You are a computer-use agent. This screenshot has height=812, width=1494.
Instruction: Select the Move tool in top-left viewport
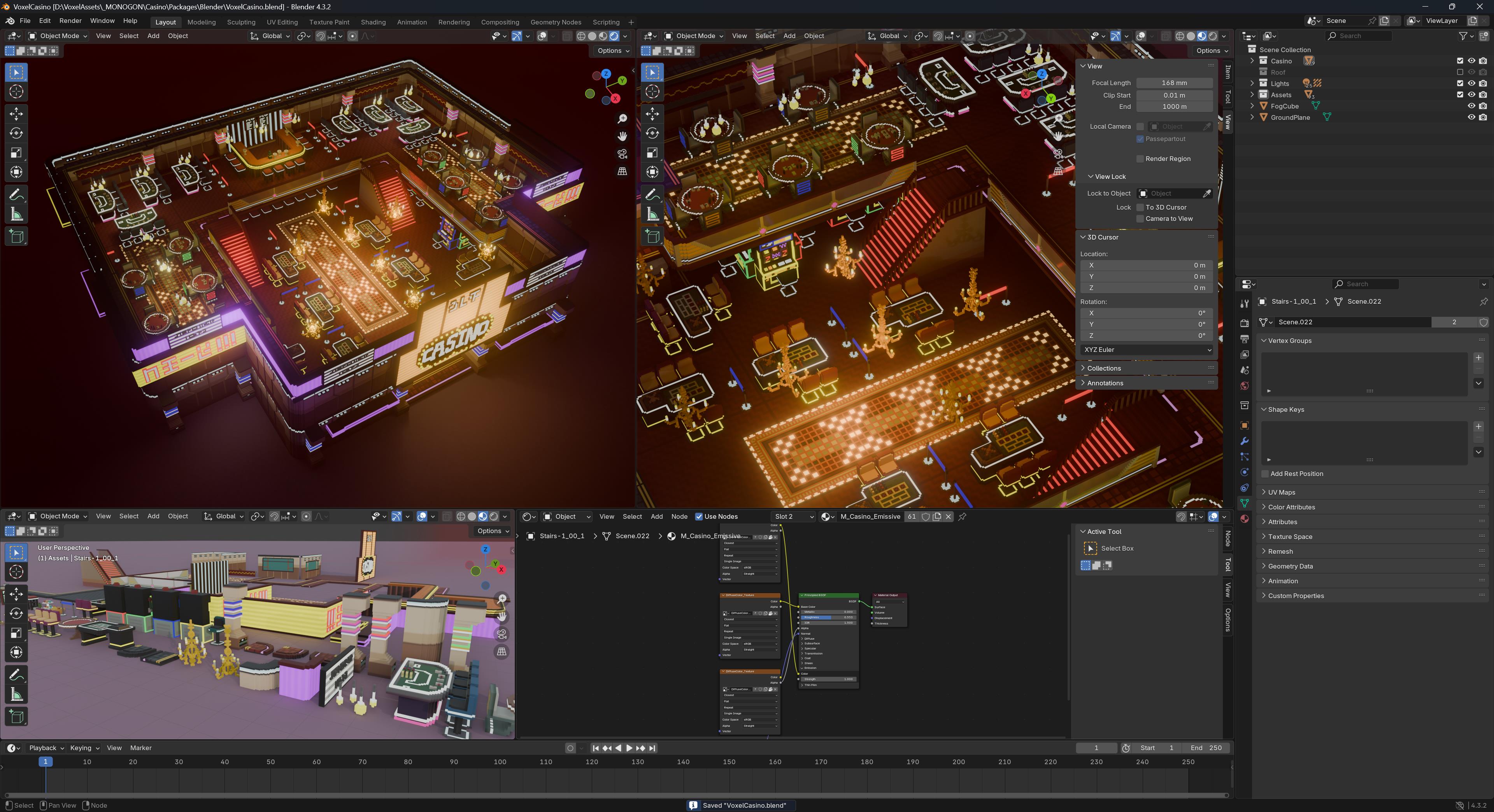(x=16, y=113)
